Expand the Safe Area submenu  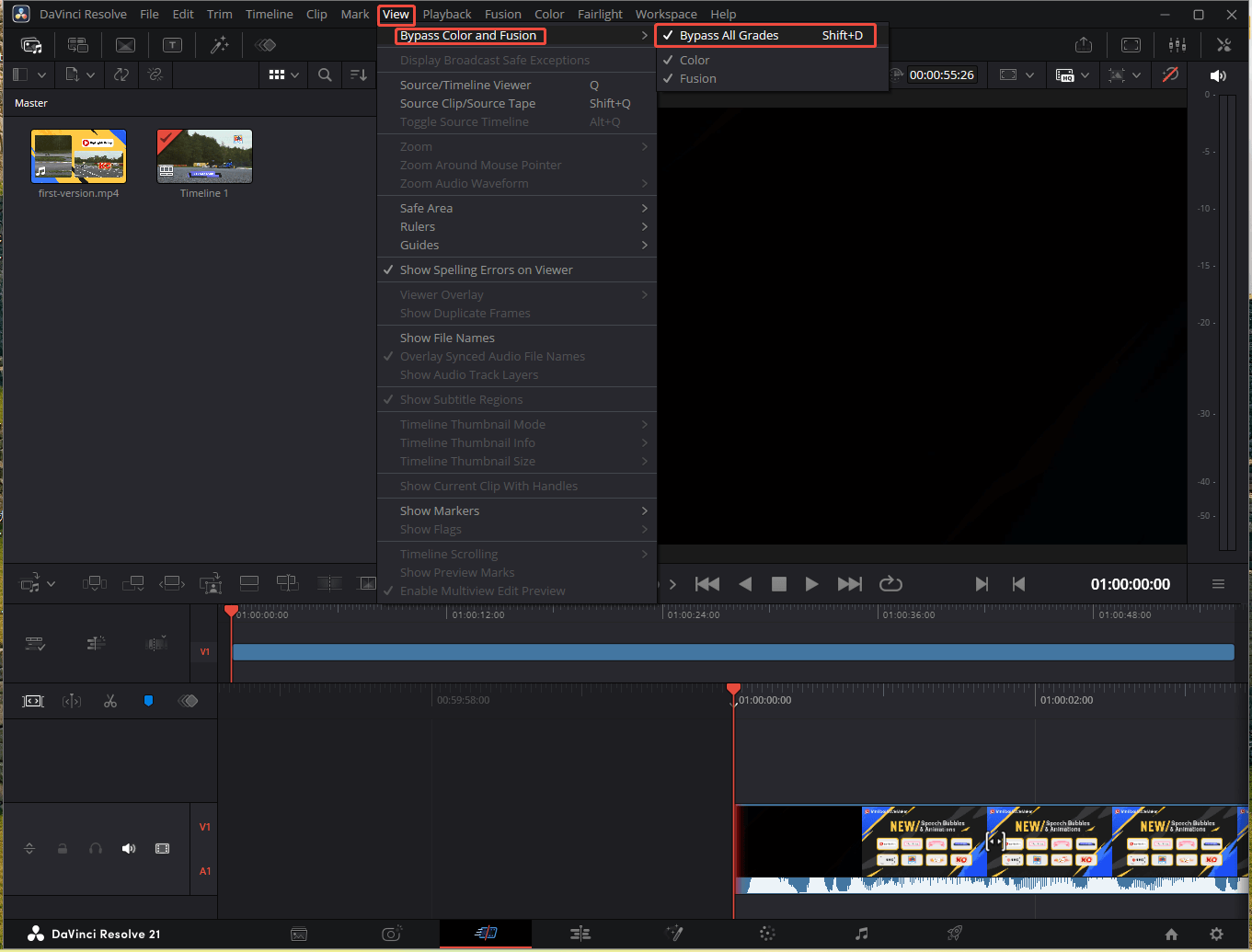[x=517, y=209]
